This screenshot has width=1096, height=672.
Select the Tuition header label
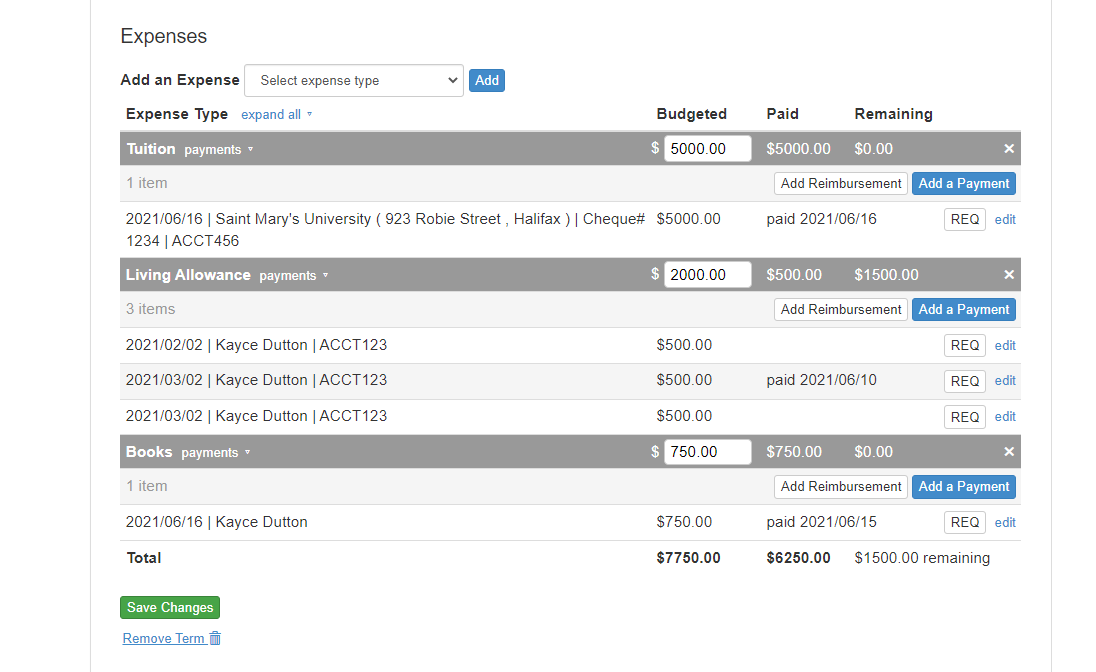[151, 149]
